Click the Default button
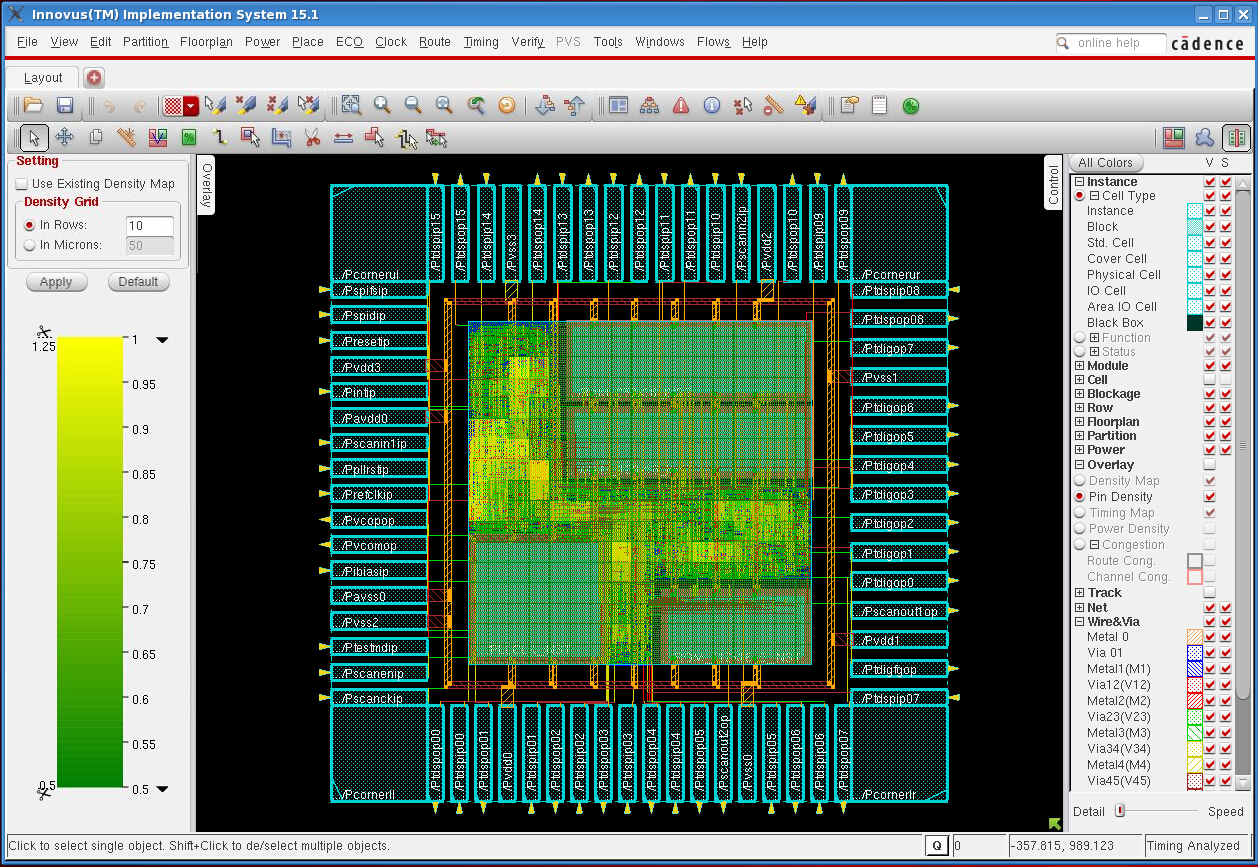 138,282
